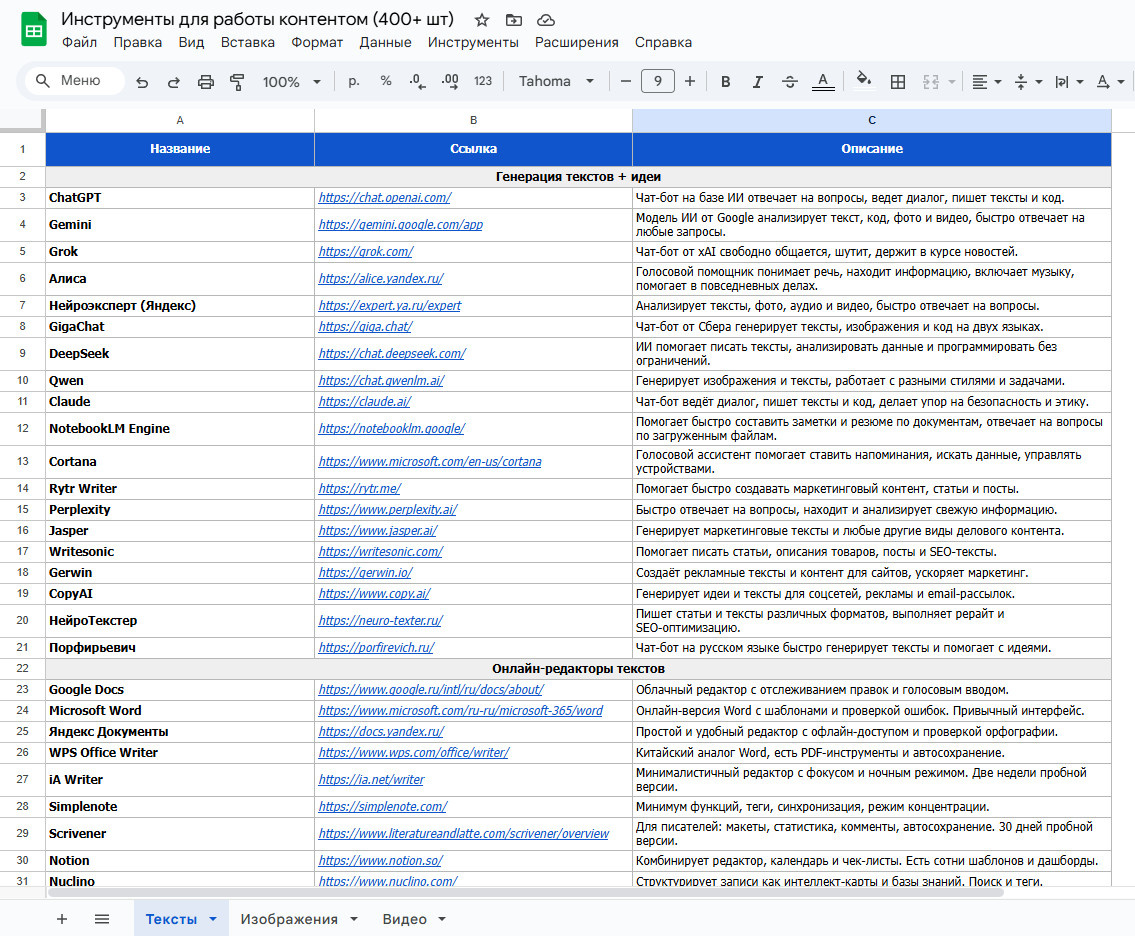The height and width of the screenshot is (936, 1135).
Task: Open the Расширения menu
Action: 576,43
